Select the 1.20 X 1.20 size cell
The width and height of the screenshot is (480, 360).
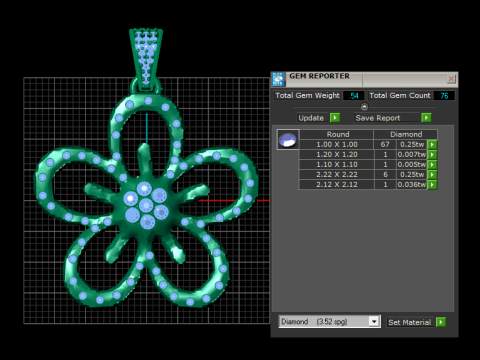tap(337, 155)
